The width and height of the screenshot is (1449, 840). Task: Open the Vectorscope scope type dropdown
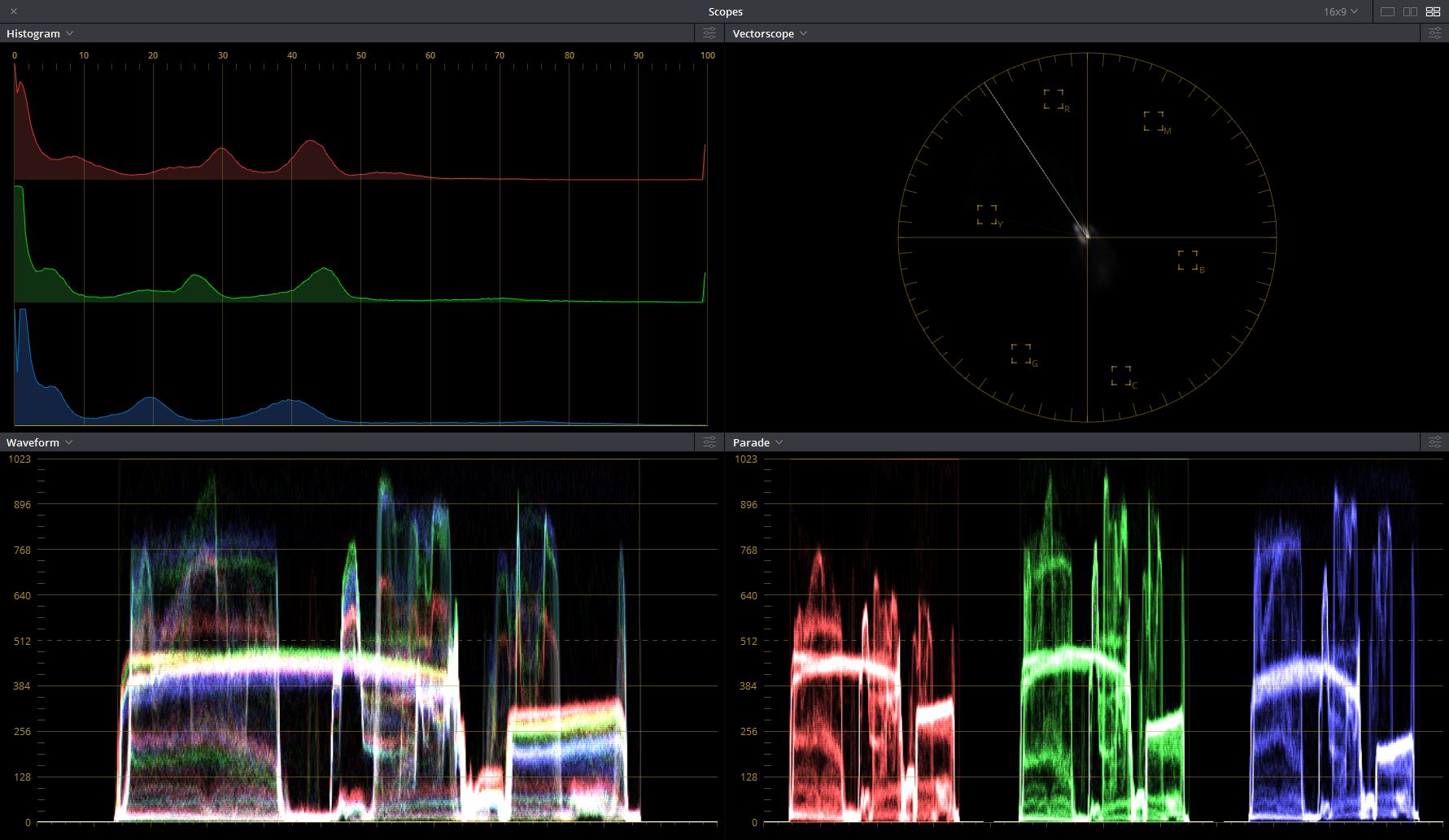[x=770, y=33]
